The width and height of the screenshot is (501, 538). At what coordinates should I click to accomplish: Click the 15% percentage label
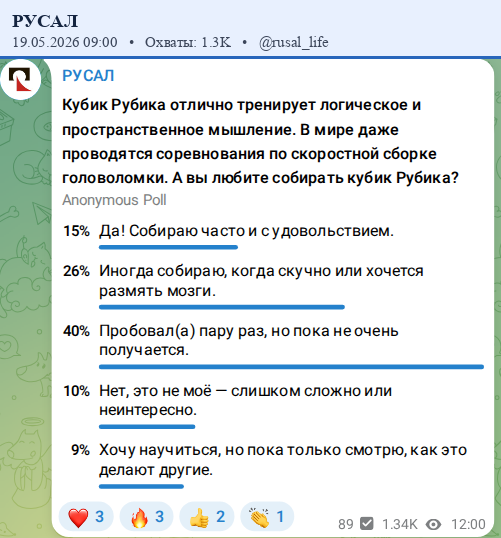click(x=77, y=231)
